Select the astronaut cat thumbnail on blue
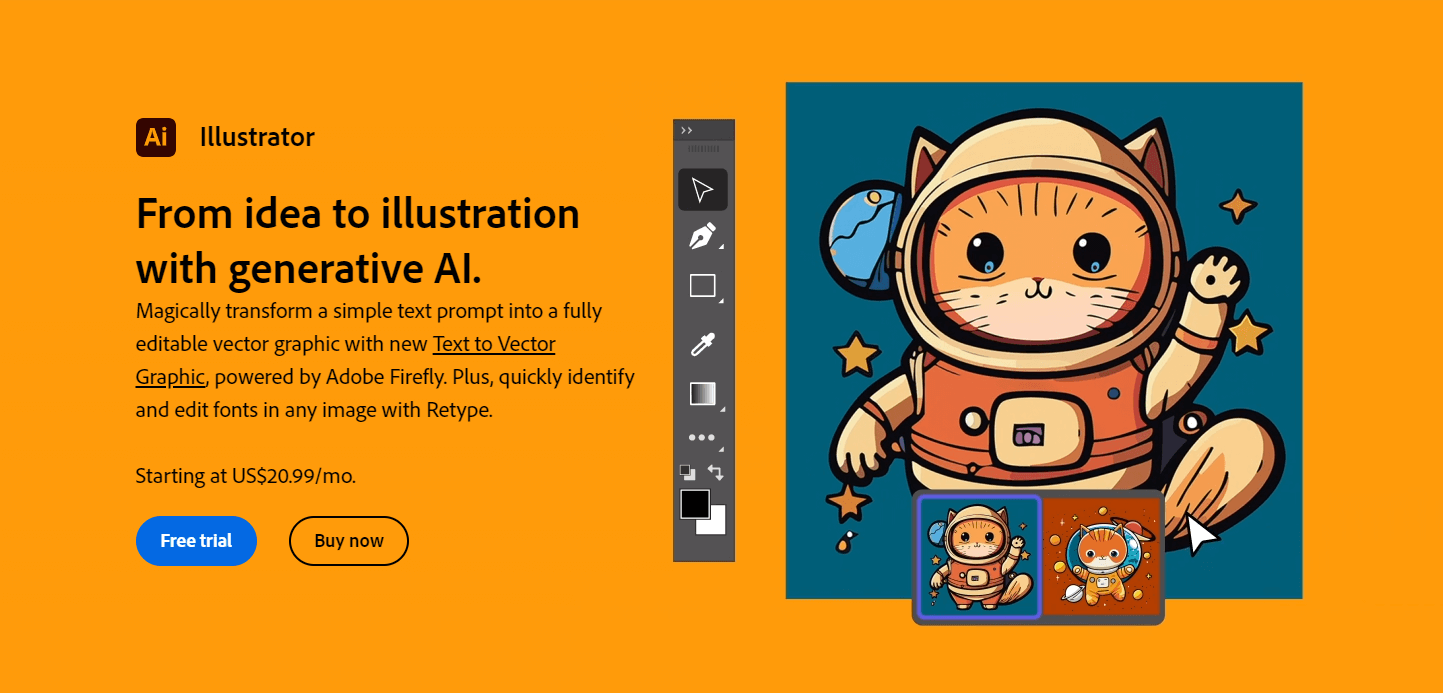 (980, 557)
